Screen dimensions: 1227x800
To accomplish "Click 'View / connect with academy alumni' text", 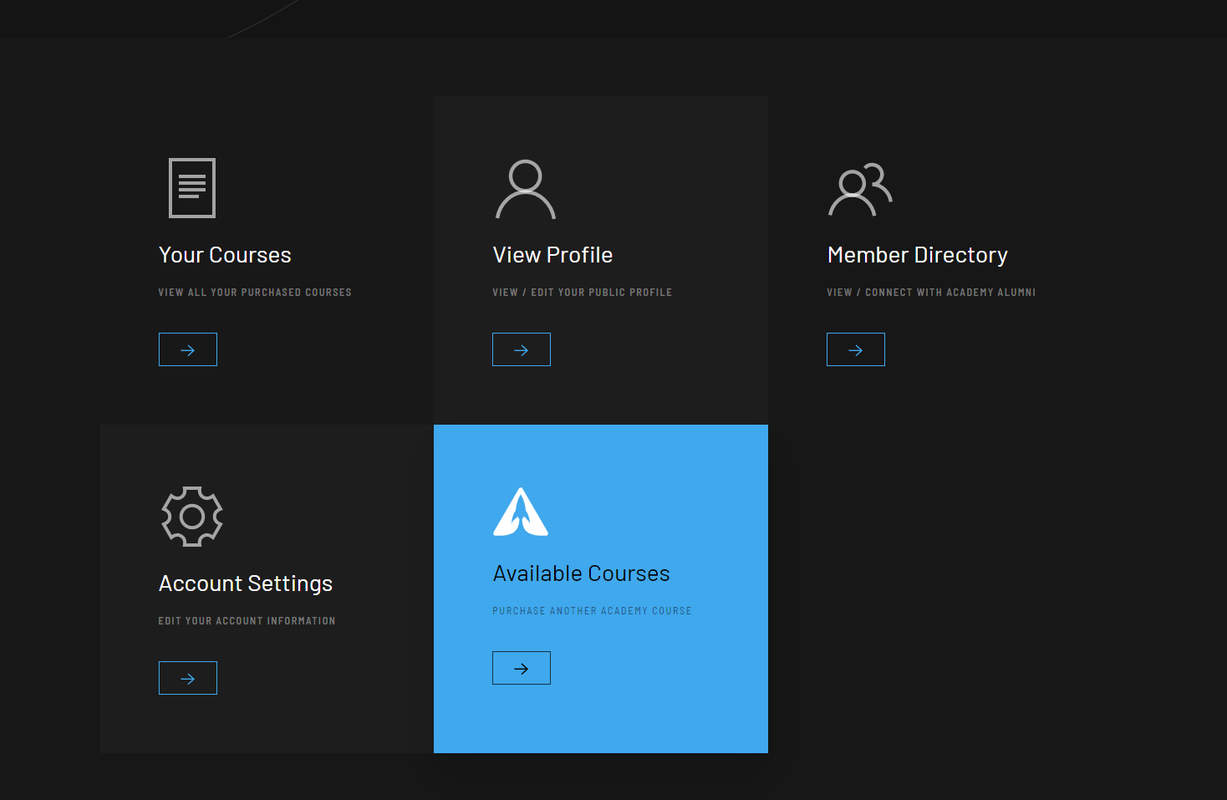I will pyautogui.click(x=931, y=293).
